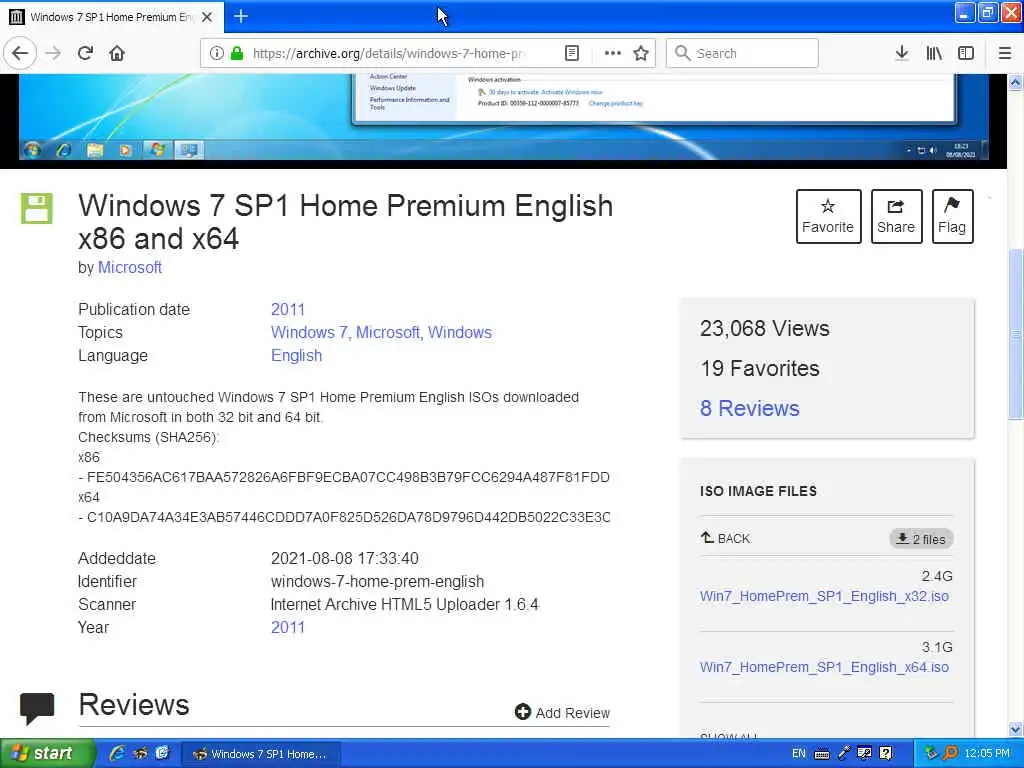Open a new browser tab

(241, 16)
